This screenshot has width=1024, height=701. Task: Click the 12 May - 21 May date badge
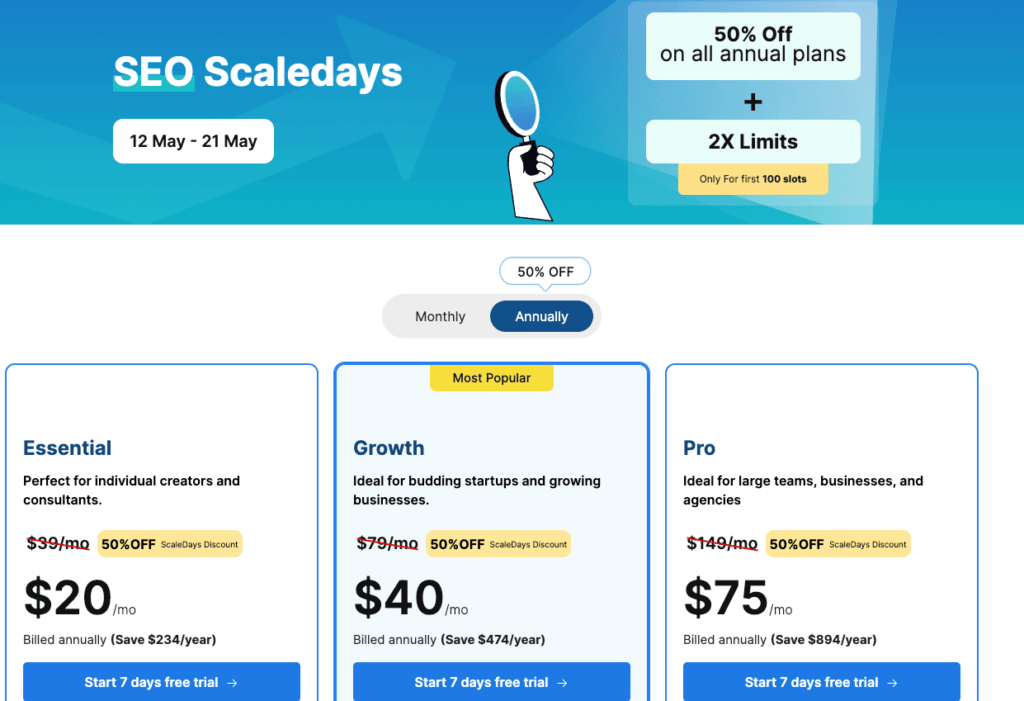tap(193, 141)
